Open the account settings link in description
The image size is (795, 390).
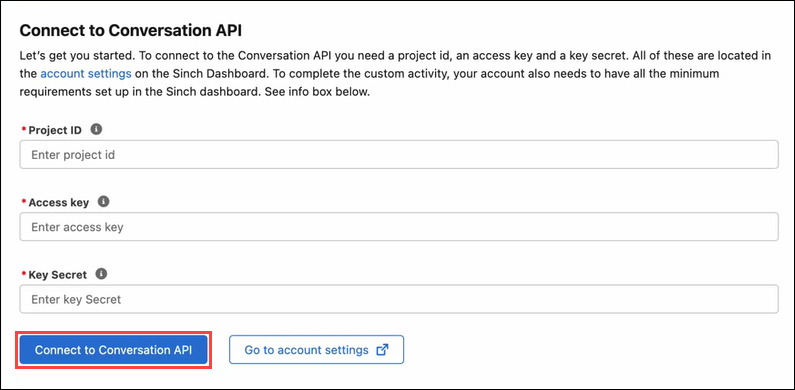tap(86, 74)
